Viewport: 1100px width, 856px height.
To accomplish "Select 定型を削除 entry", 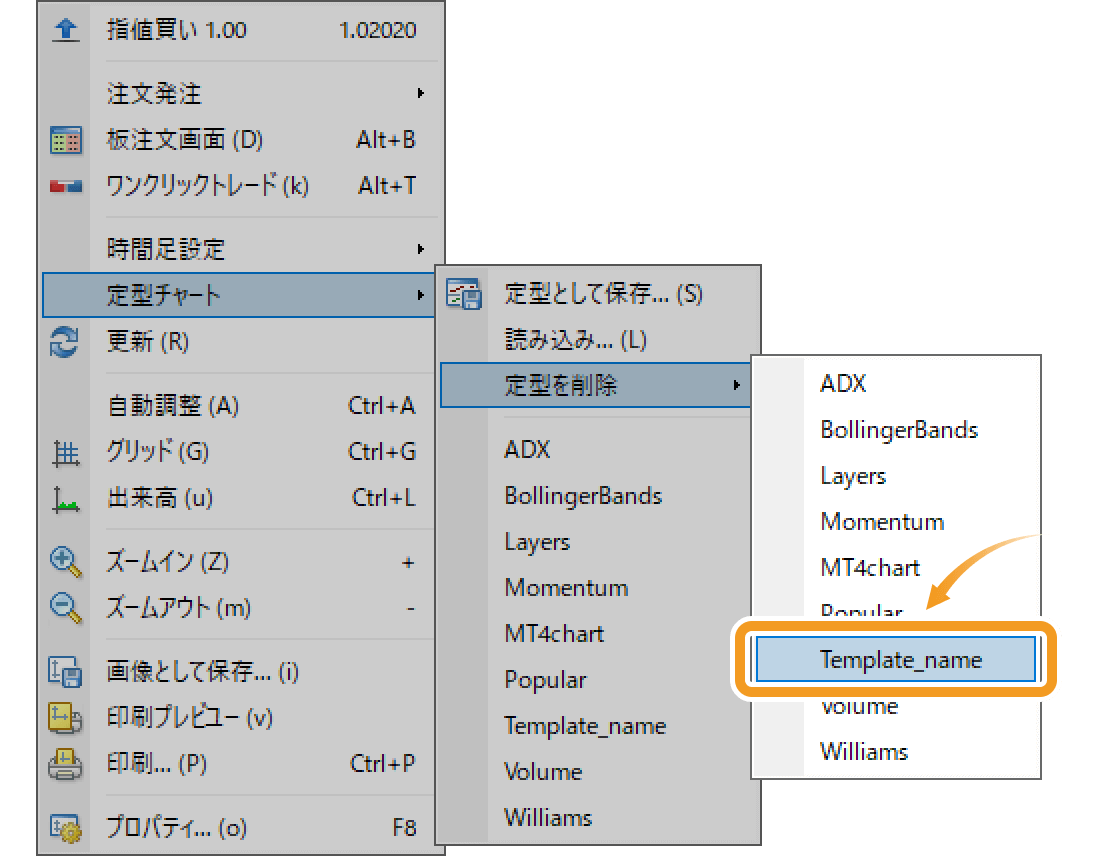I will point(596,384).
